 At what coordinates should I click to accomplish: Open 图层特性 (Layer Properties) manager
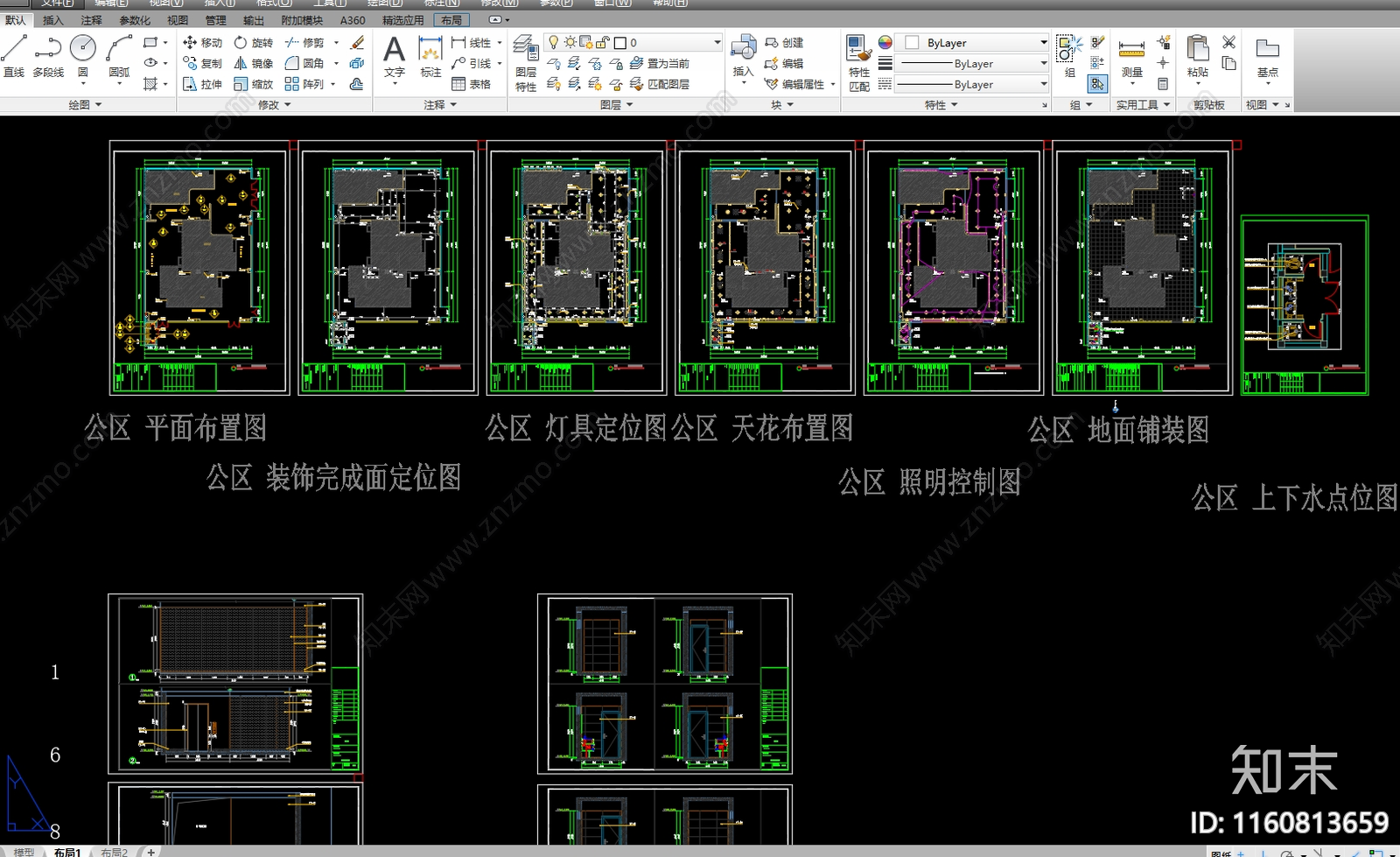pyautogui.click(x=526, y=63)
